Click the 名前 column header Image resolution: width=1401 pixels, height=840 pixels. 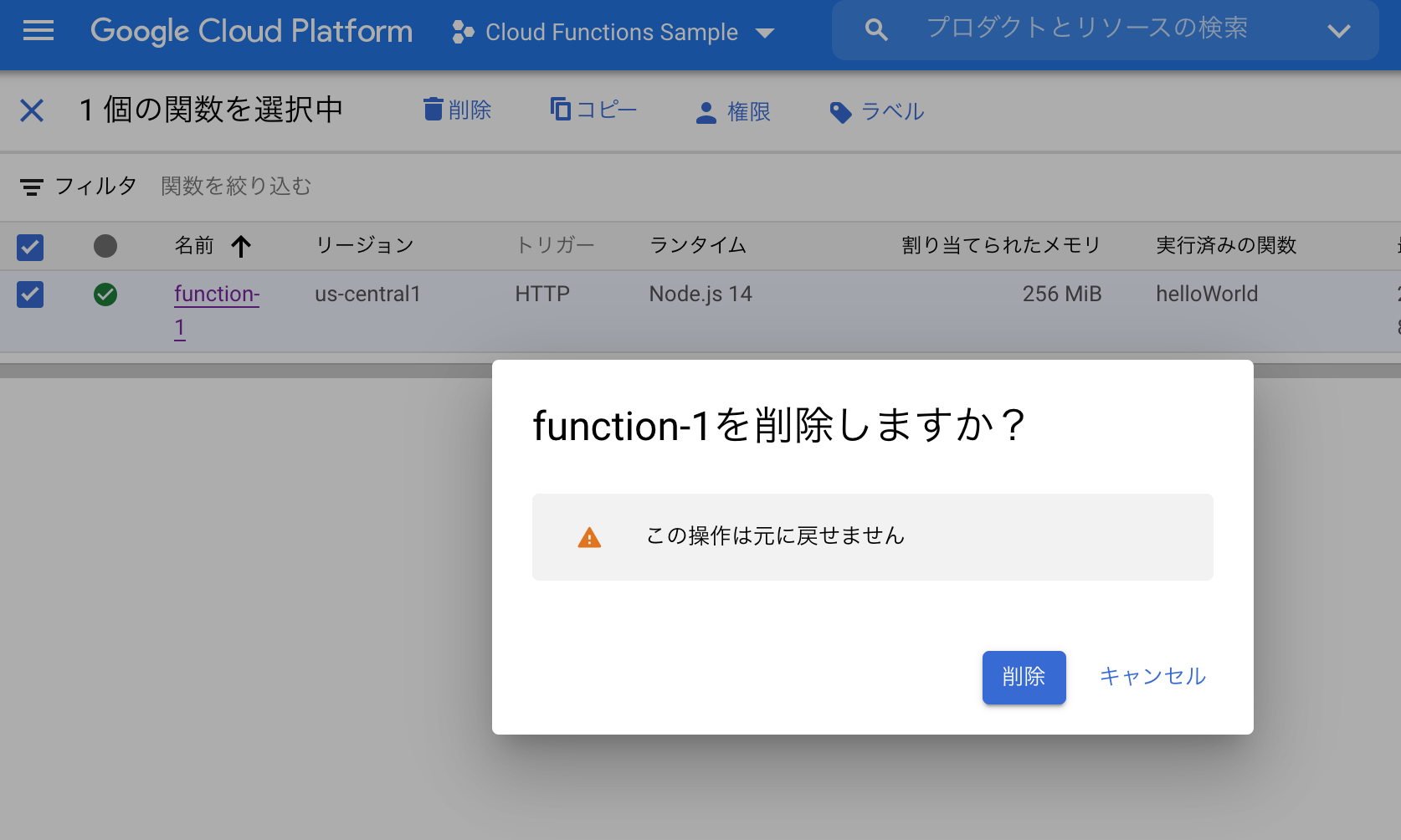[193, 245]
